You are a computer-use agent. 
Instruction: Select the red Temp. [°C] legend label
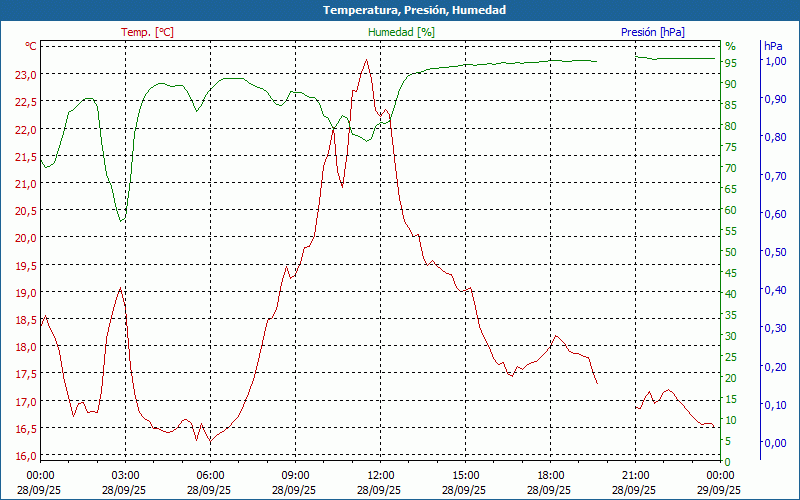[147, 32]
